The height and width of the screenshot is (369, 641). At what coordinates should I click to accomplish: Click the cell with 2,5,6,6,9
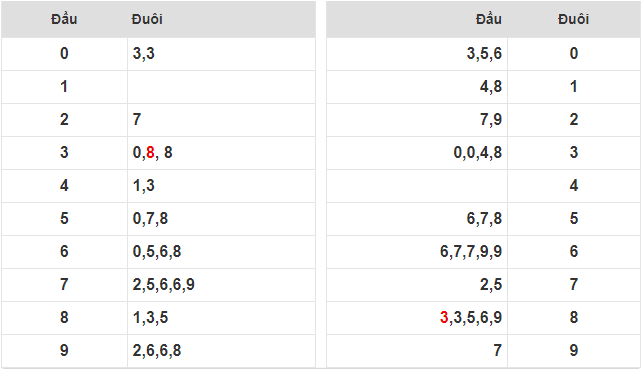pyautogui.click(x=221, y=285)
